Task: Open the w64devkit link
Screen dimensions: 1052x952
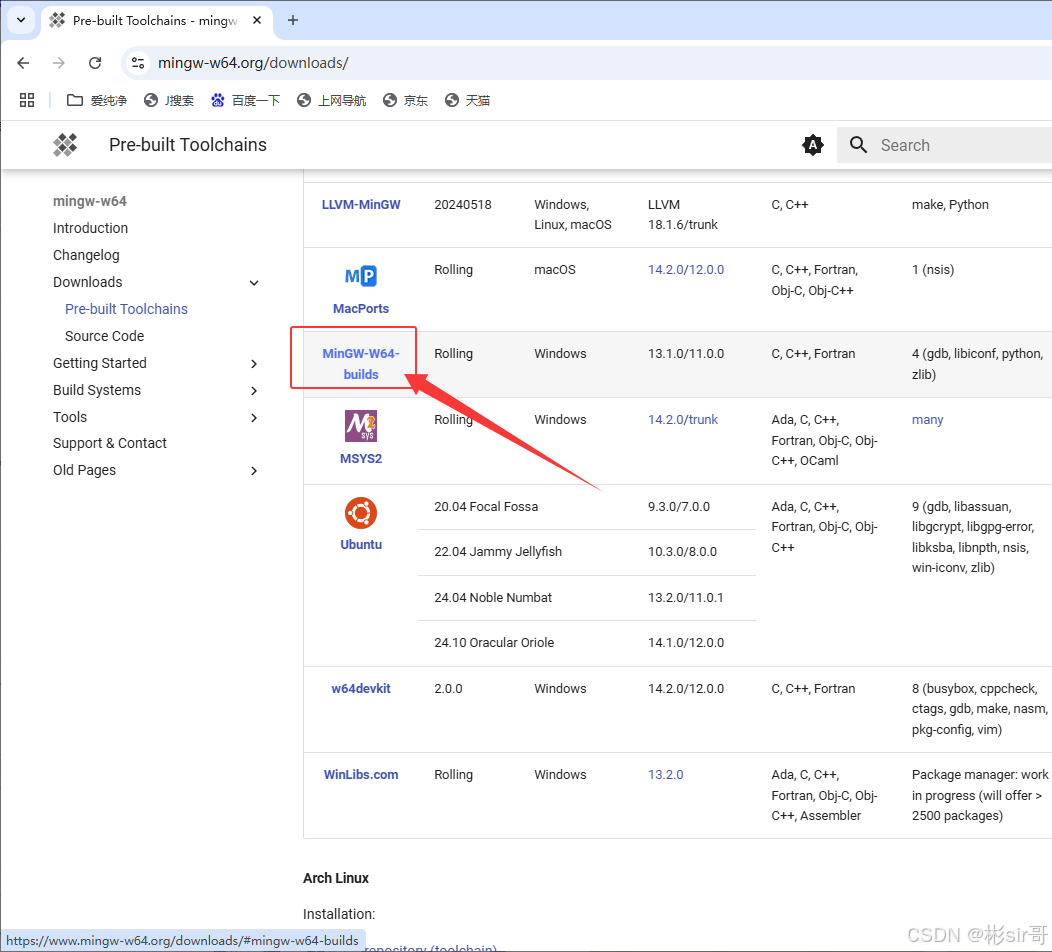Action: click(x=361, y=688)
